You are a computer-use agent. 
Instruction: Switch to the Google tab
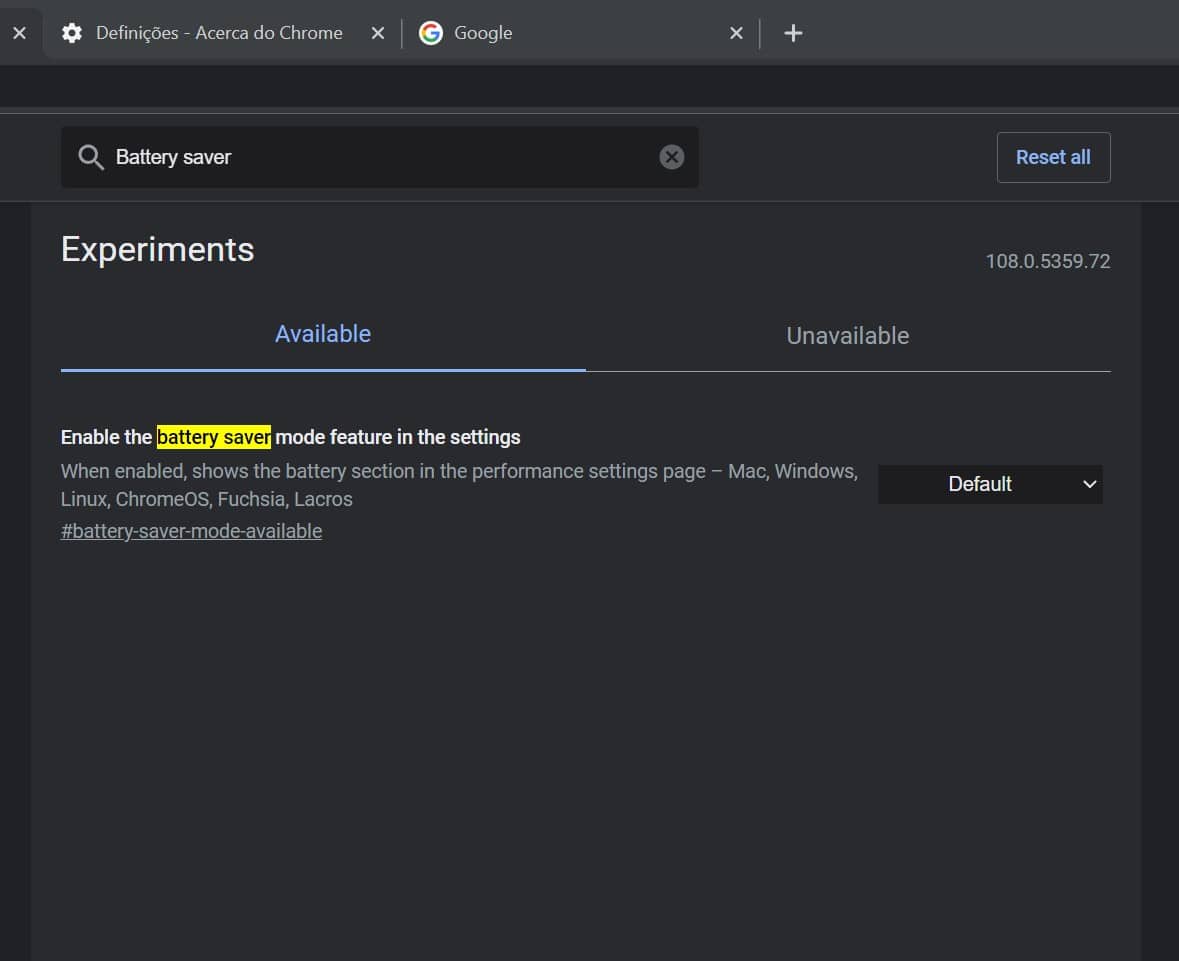[560, 33]
